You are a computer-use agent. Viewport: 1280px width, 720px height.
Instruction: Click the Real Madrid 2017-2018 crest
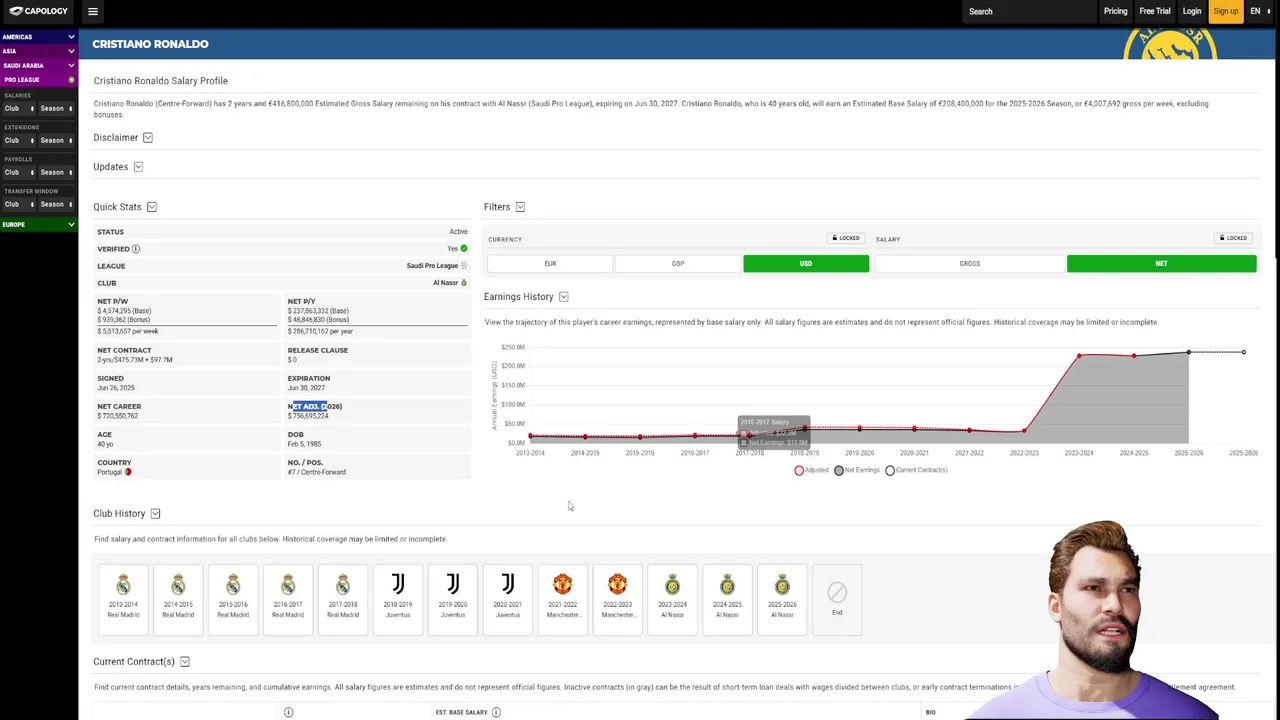coord(343,584)
